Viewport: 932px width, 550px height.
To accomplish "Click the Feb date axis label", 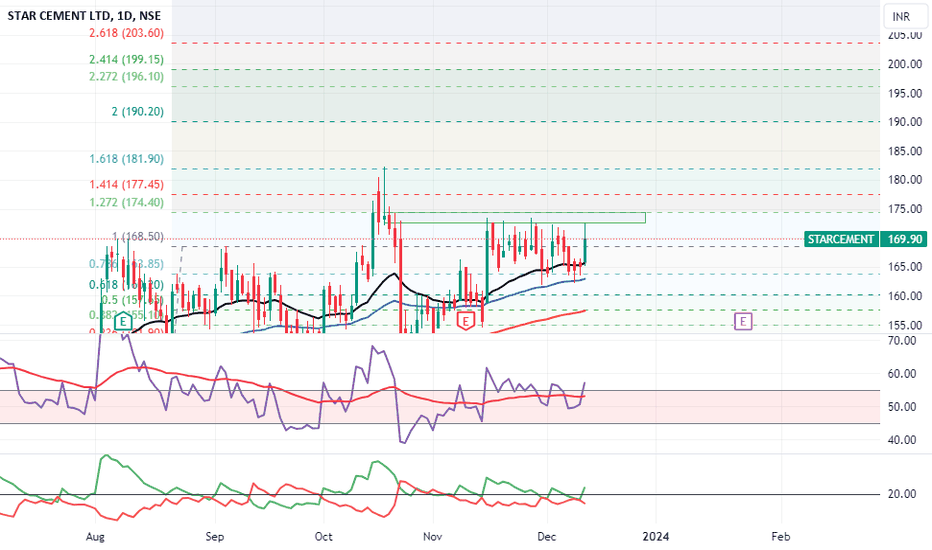I will click(x=780, y=537).
